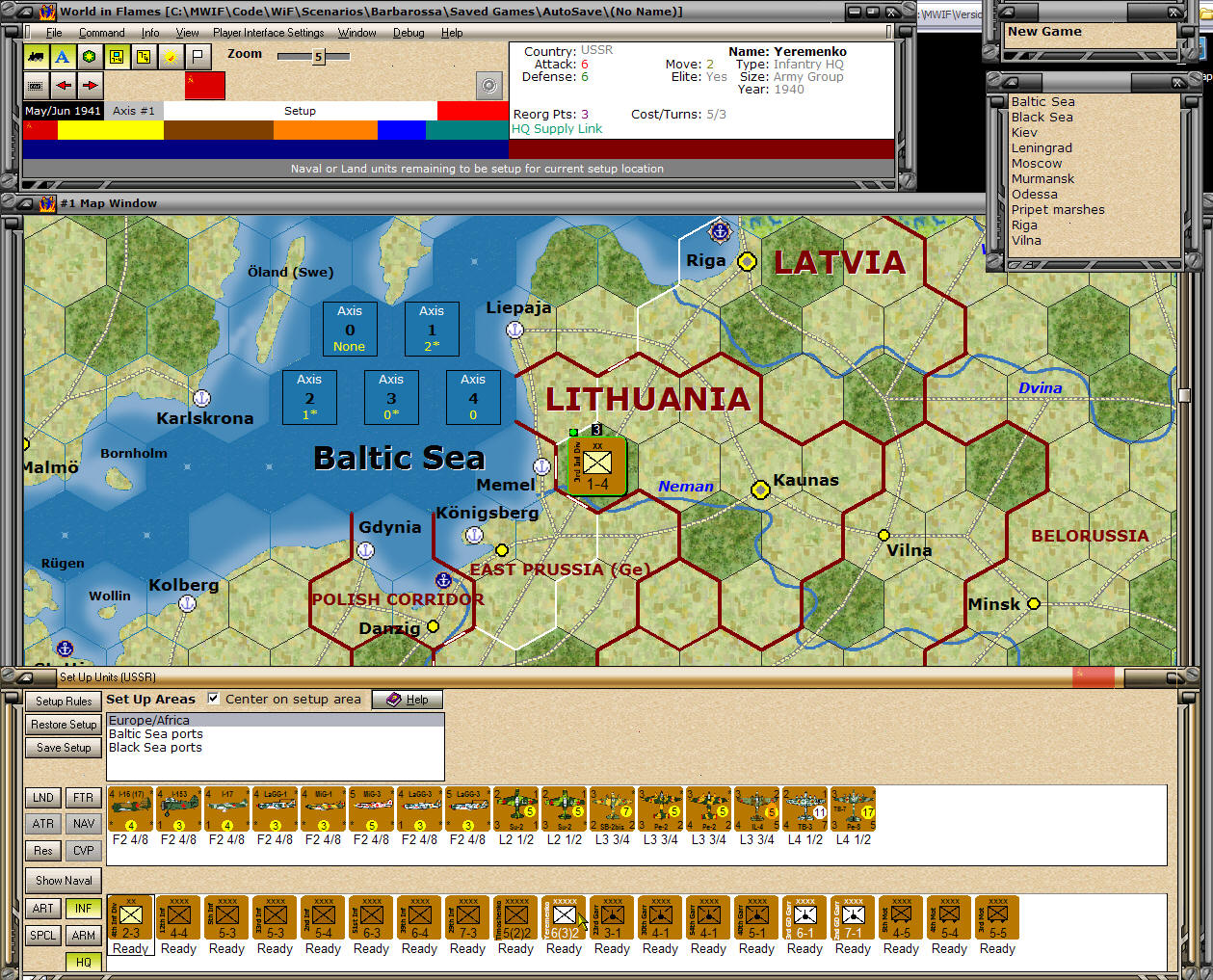Click the Karlskrona port anchor icon

(201, 397)
